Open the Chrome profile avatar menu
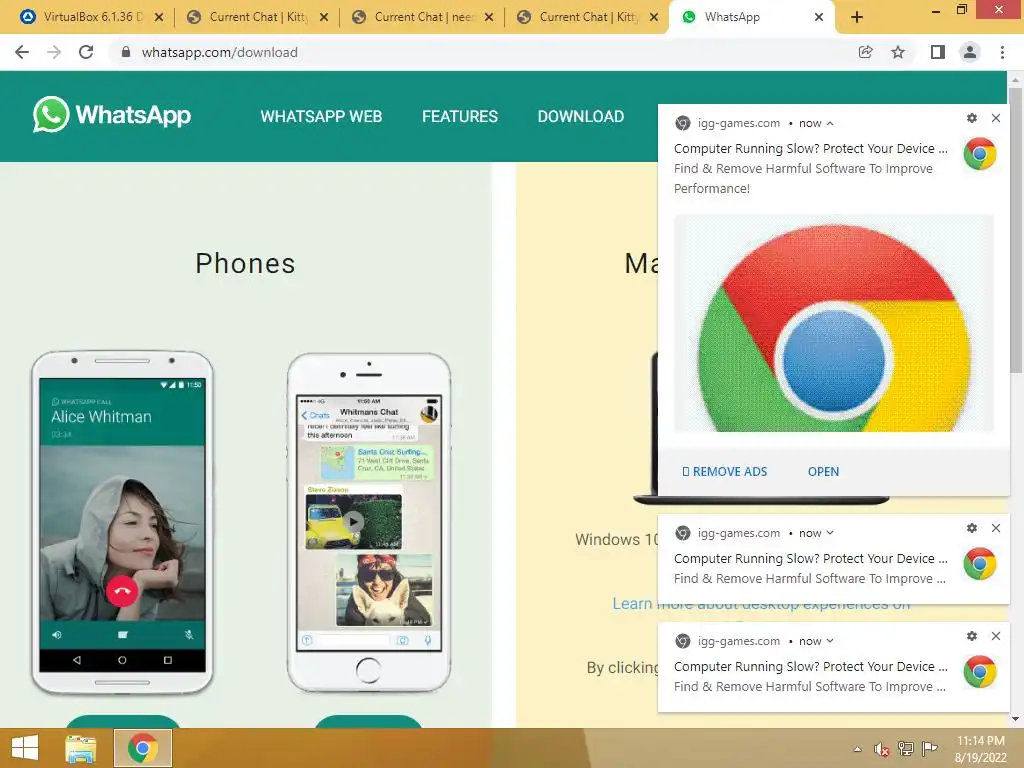Screen dimensions: 1024x768 click(x=970, y=52)
